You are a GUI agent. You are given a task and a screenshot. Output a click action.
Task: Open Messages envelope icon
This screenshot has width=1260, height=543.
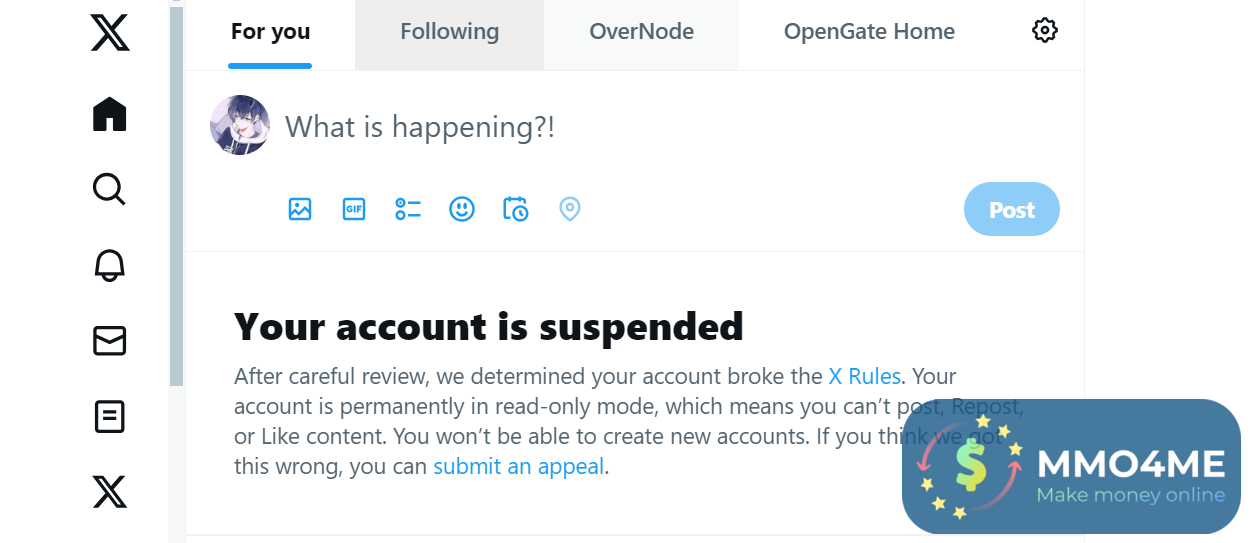[x=109, y=341]
